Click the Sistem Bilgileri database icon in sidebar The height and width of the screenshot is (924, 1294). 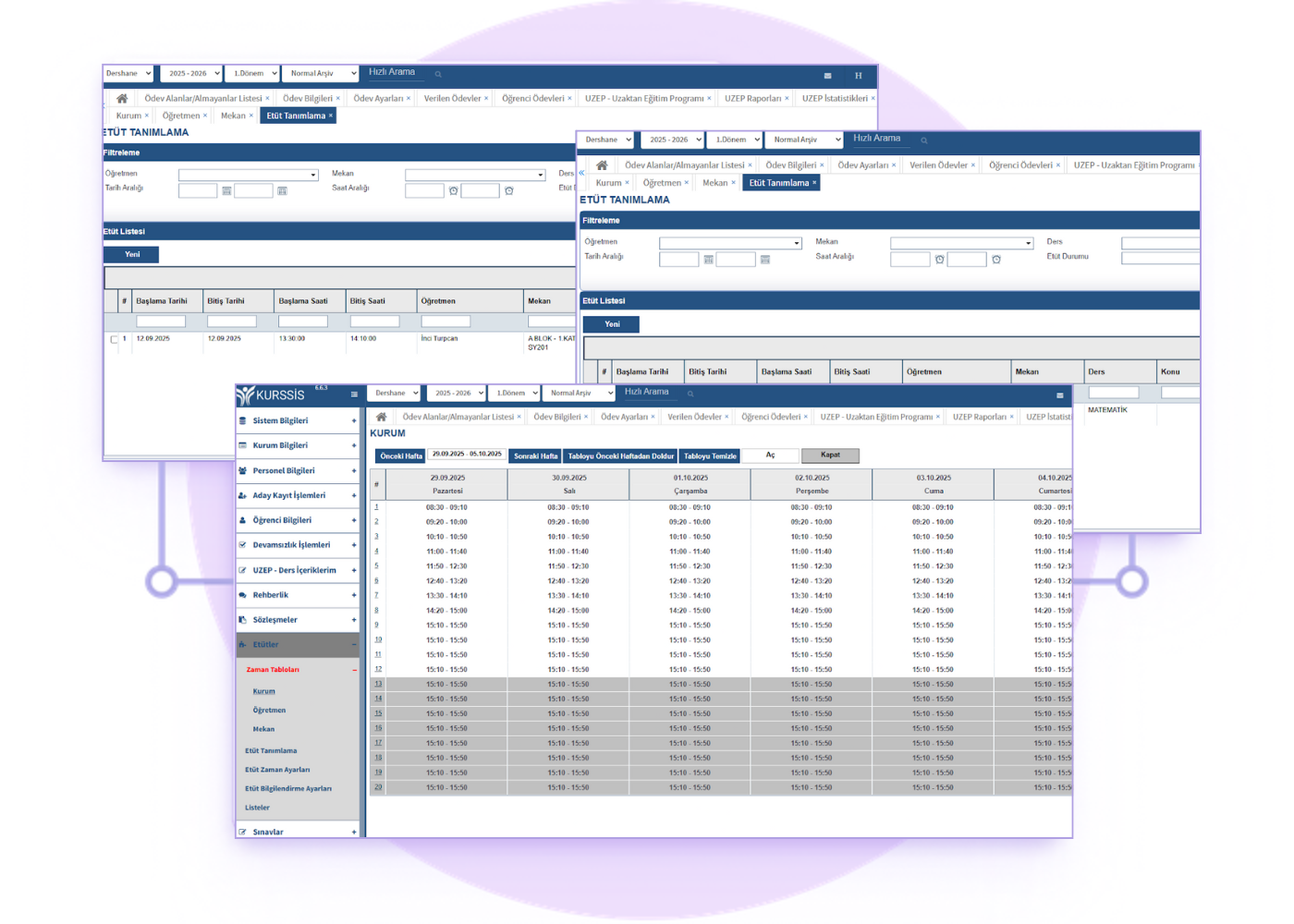243,420
